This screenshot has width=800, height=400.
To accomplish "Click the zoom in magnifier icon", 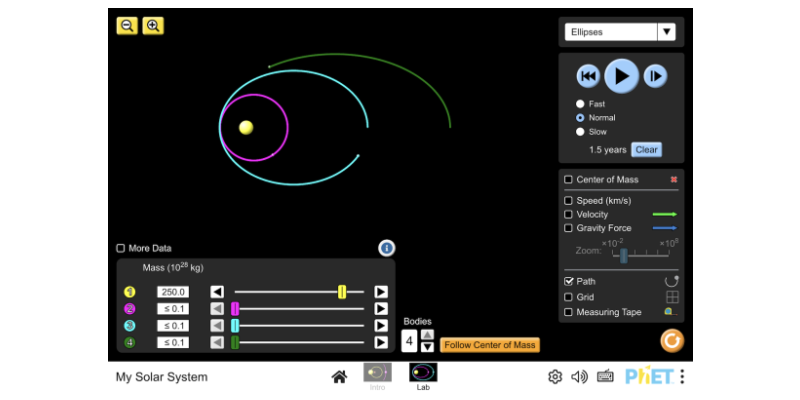I will 153,26.
